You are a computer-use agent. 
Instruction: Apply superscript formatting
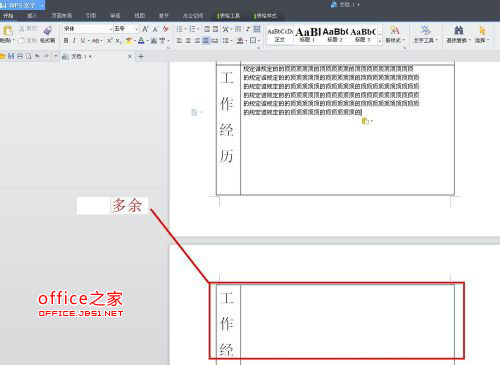pyautogui.click(x=109, y=41)
